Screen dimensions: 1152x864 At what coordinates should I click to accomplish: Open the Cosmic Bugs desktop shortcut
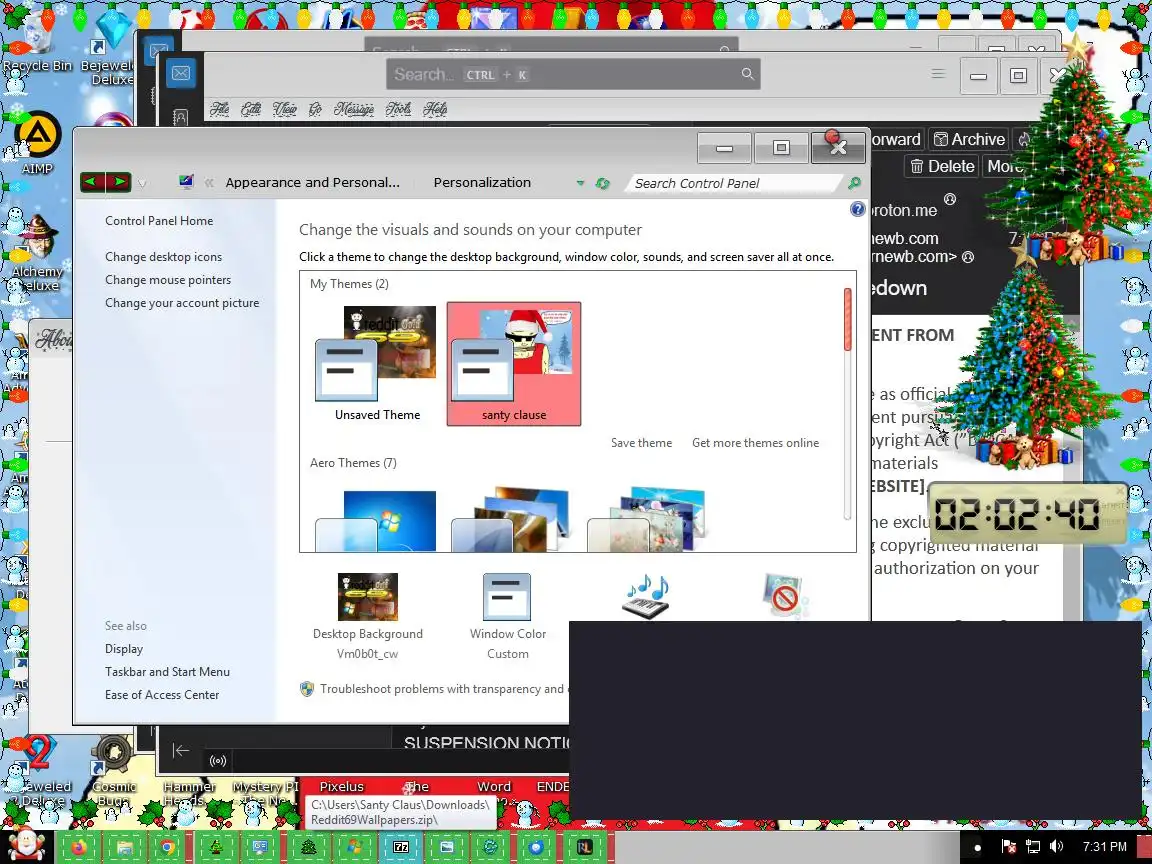pos(113,770)
